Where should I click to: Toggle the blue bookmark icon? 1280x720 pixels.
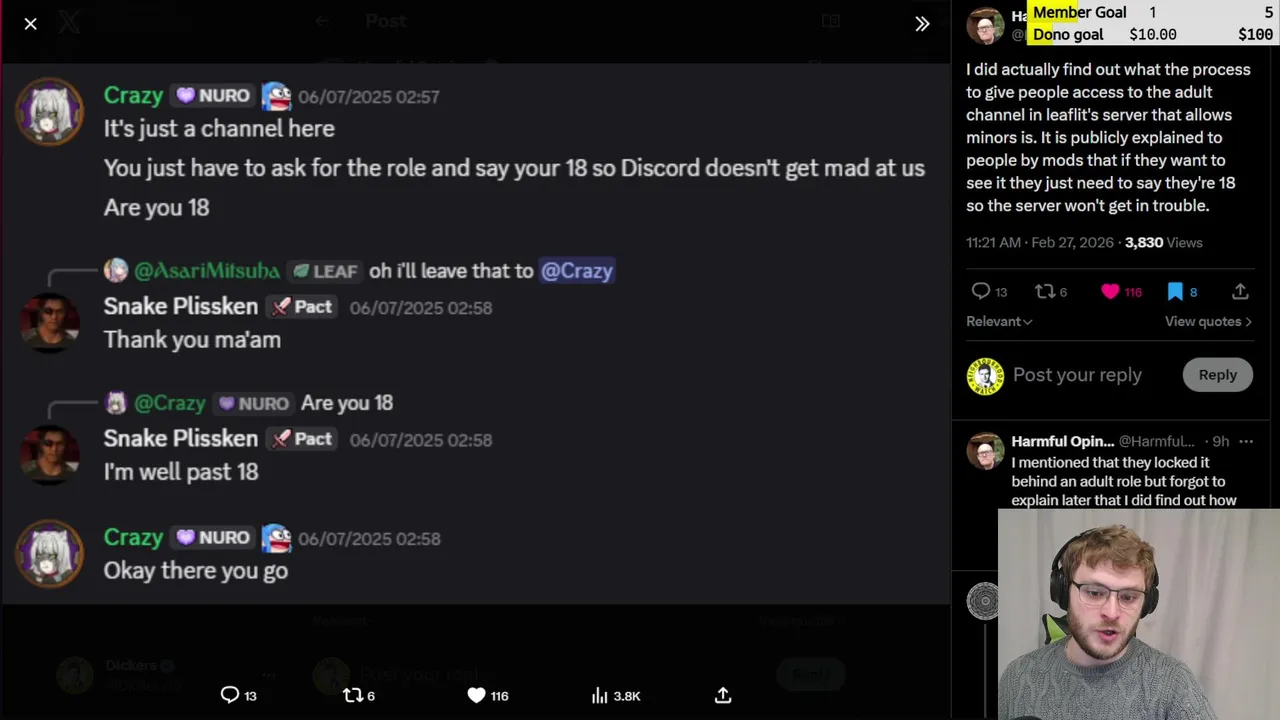coord(1175,291)
